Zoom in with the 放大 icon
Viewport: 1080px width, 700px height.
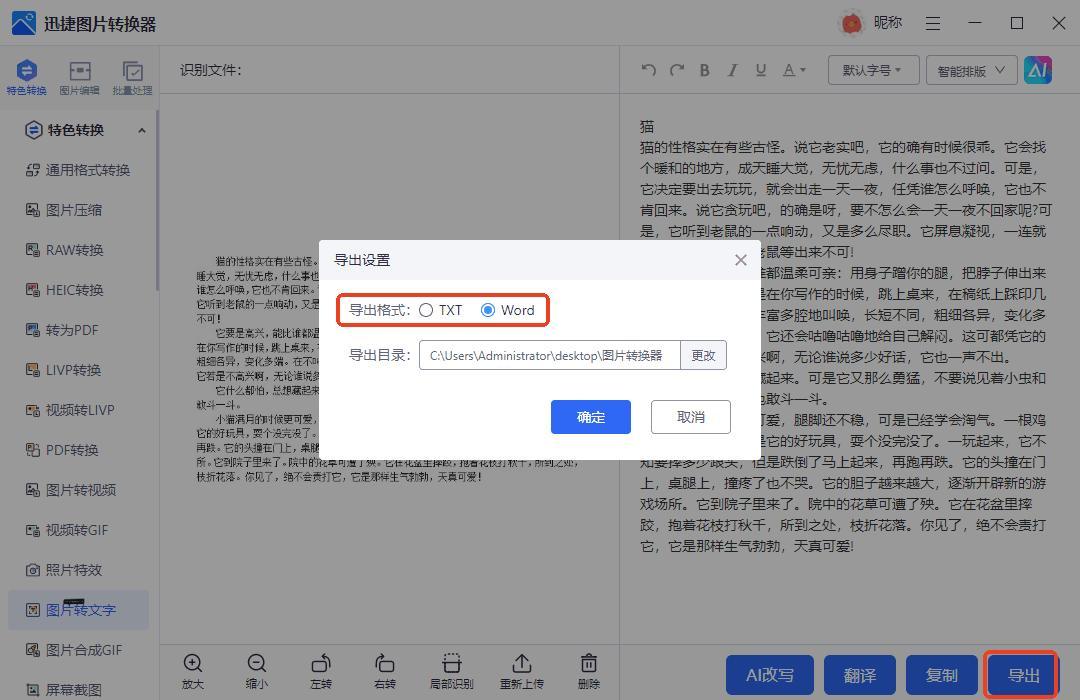pyautogui.click(x=193, y=670)
